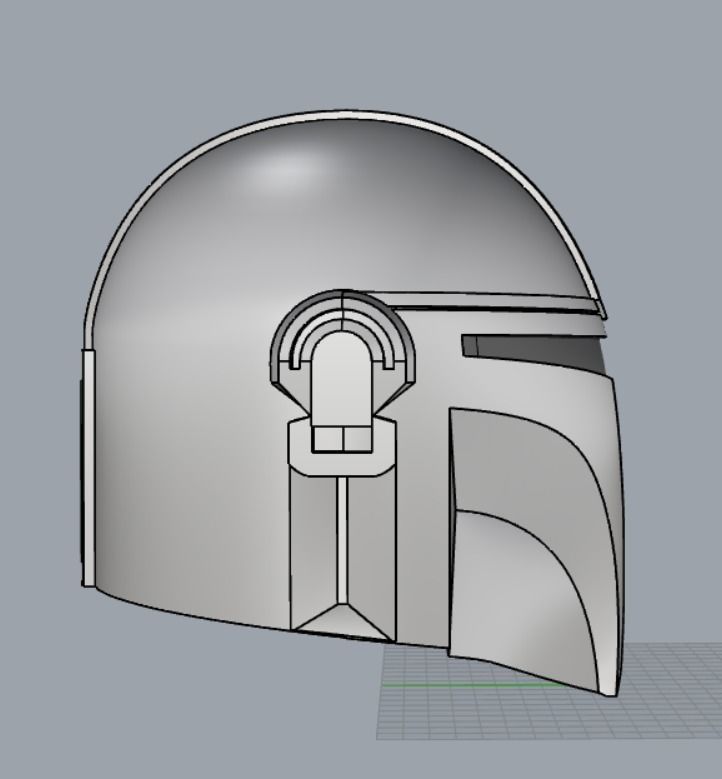
Task: Click the vertical trim strip at helmet rear
Action: [x=88, y=468]
